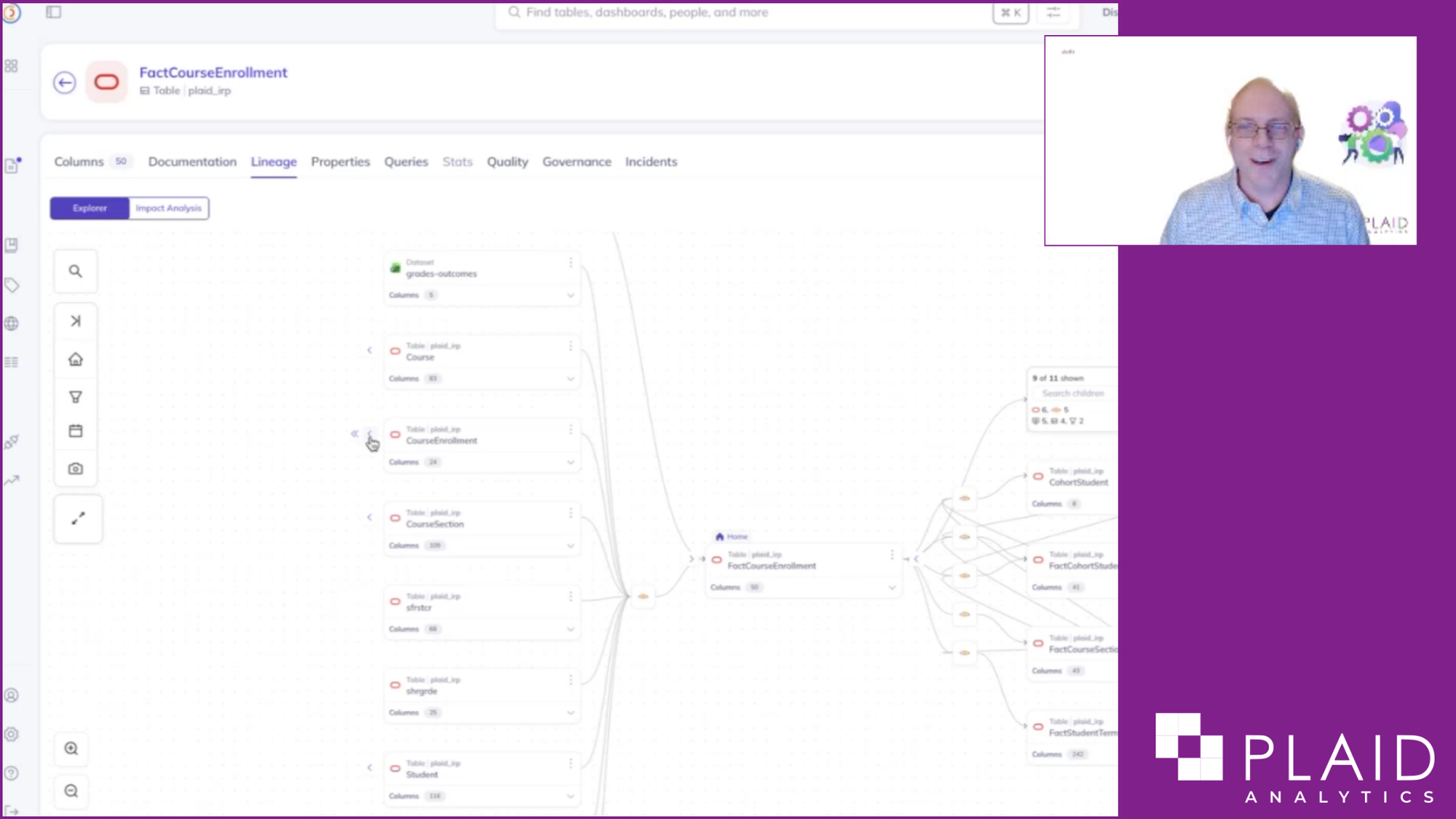Open the Documentation tab
The width and height of the screenshot is (1456, 819).
click(192, 162)
